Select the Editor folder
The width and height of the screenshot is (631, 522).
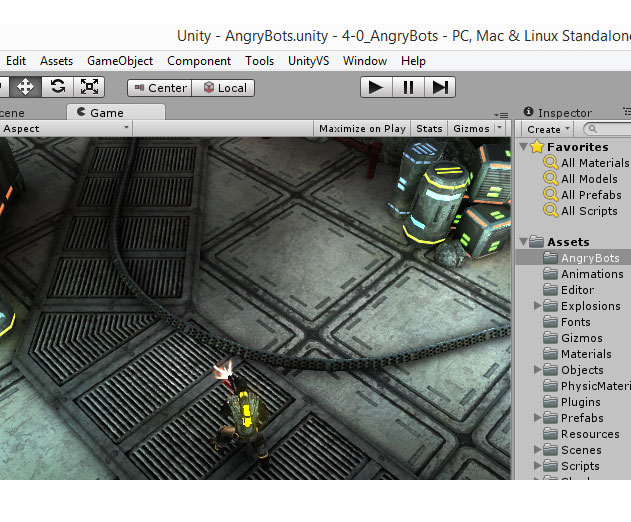coord(577,290)
